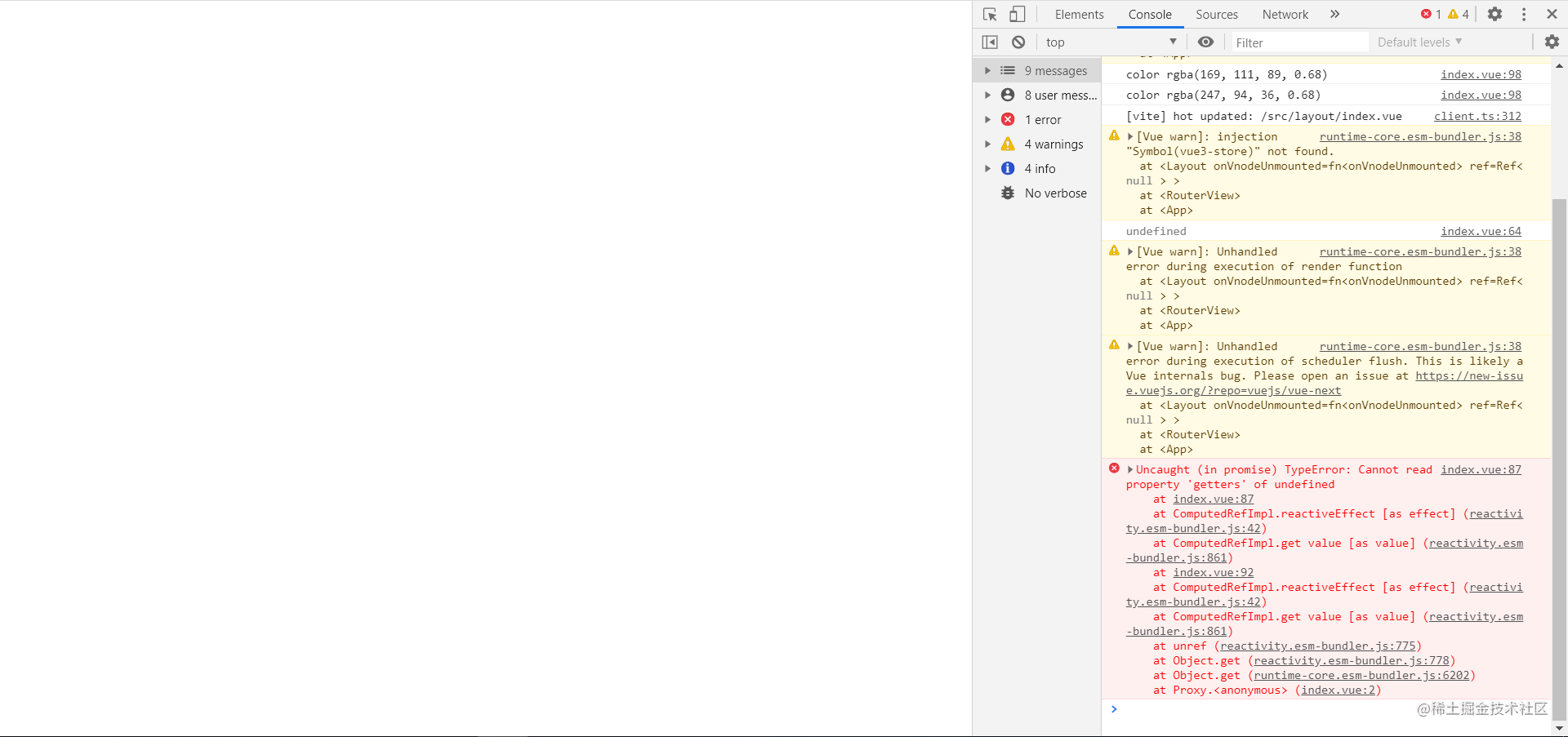This screenshot has height=737, width=1568.
Task: Click the console vertical scrollbar thumb
Action: point(1559,459)
